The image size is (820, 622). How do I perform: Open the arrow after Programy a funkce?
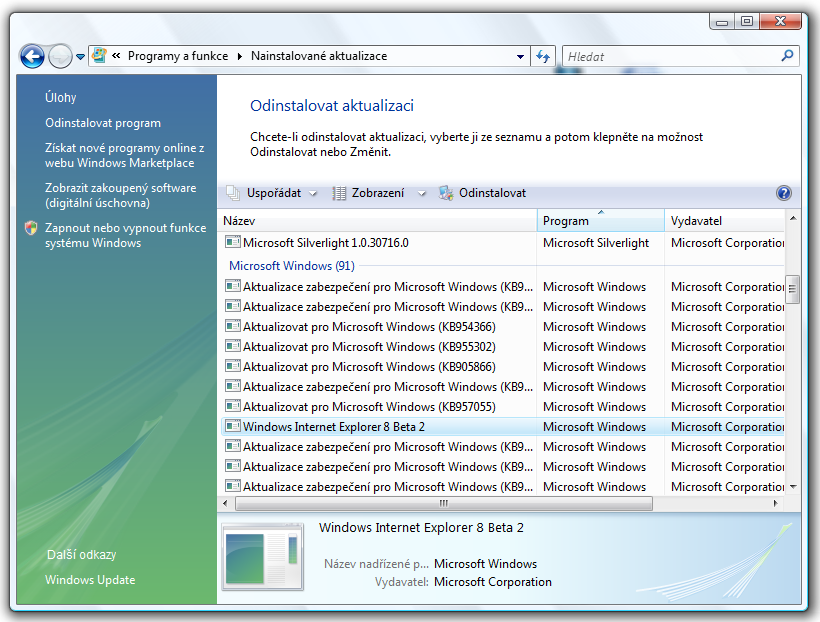(240, 56)
